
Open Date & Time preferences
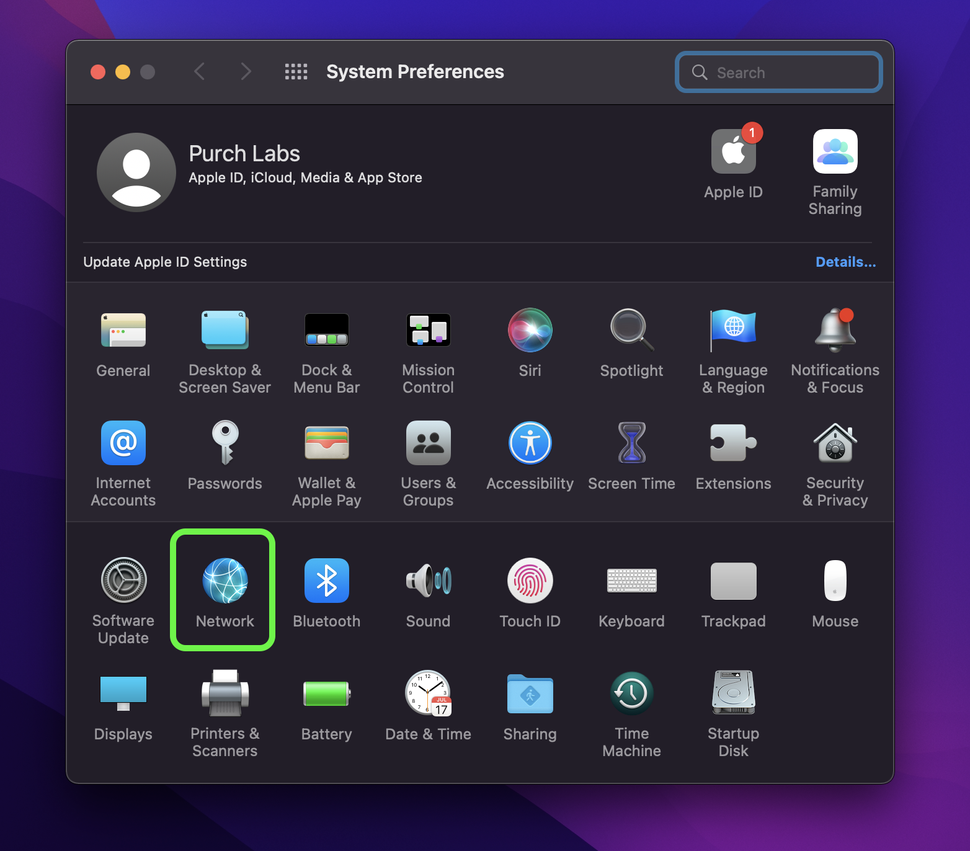pos(428,706)
